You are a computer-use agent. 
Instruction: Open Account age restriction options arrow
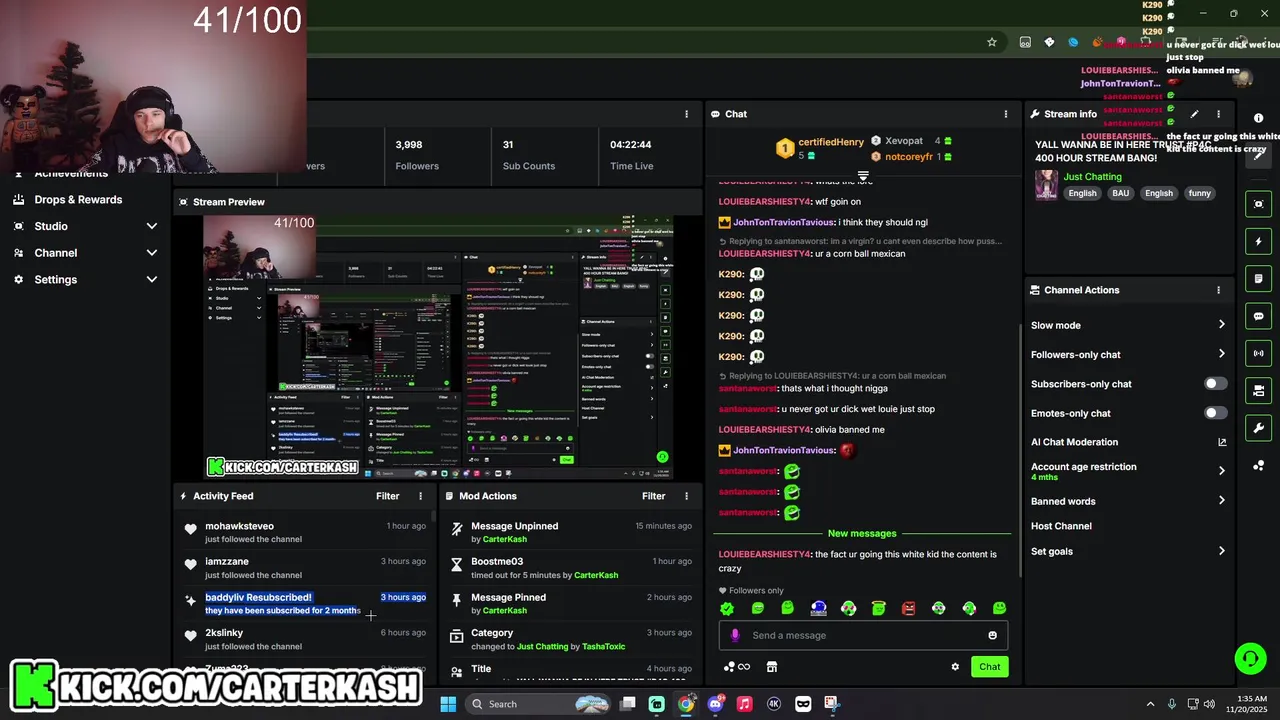click(x=1221, y=470)
